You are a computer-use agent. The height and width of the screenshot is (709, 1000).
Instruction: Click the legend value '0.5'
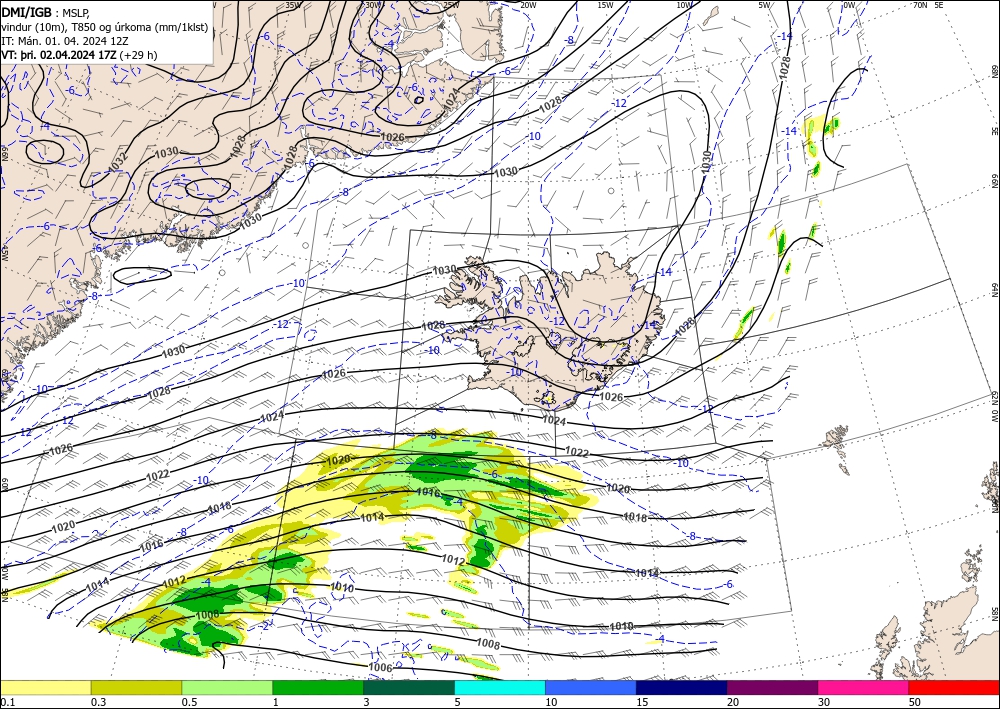(x=189, y=702)
